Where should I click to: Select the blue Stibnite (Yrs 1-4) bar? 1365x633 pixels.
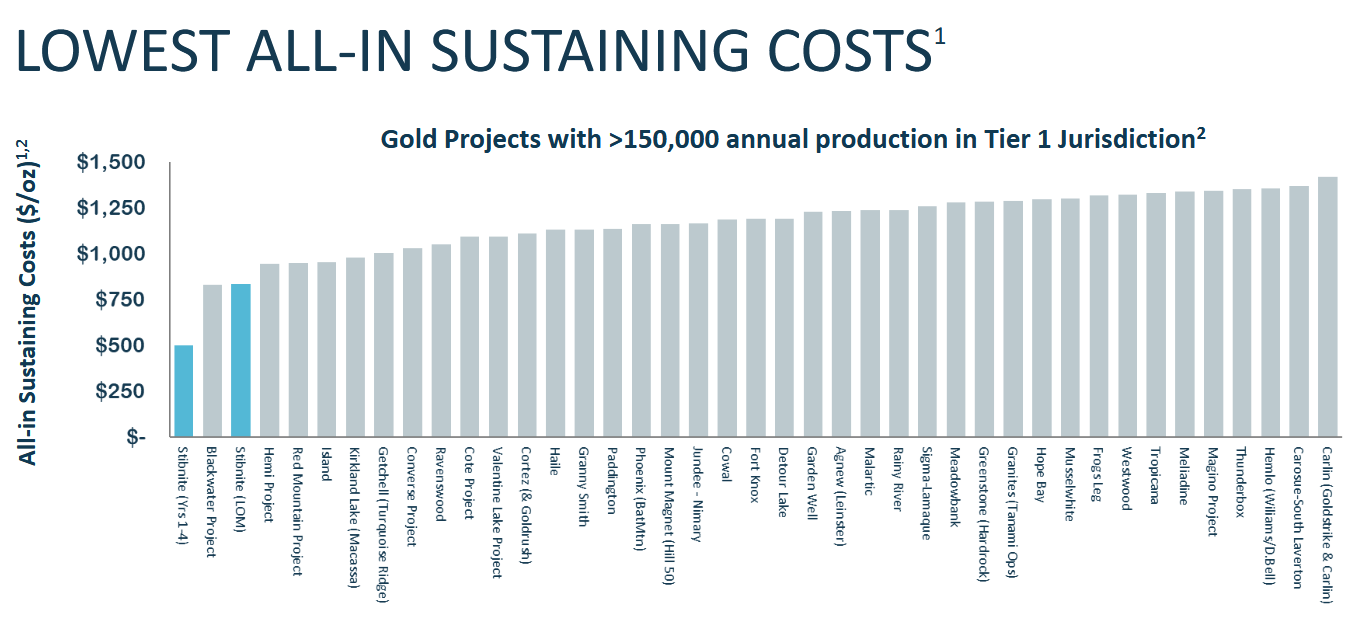pyautogui.click(x=184, y=391)
